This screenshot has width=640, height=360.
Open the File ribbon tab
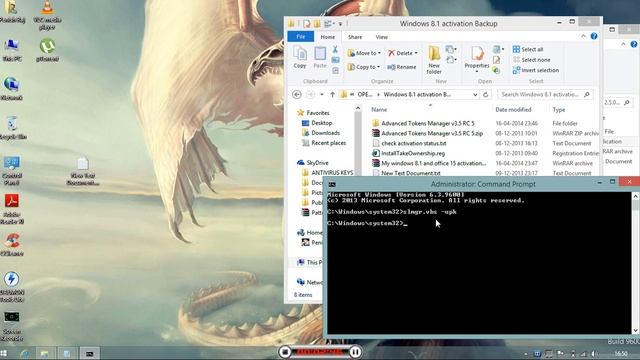click(300, 37)
